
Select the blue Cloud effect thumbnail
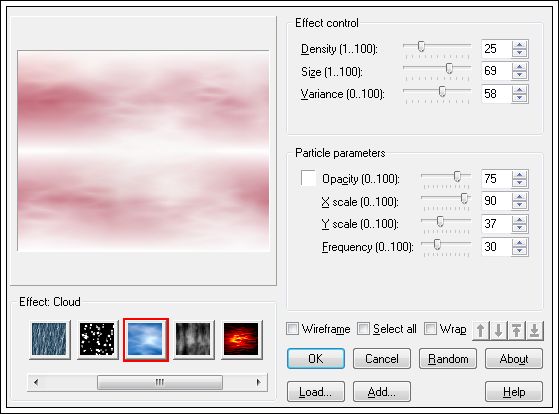[x=145, y=339]
